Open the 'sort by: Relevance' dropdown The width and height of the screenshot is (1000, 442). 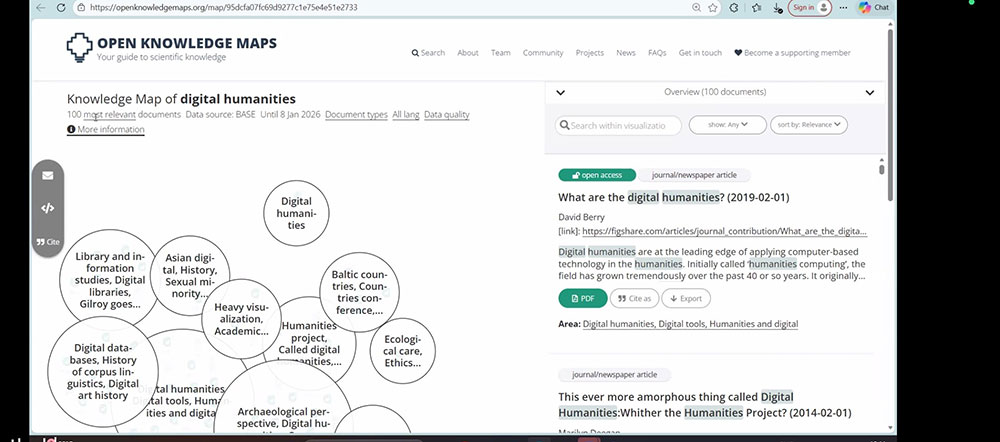coord(809,125)
